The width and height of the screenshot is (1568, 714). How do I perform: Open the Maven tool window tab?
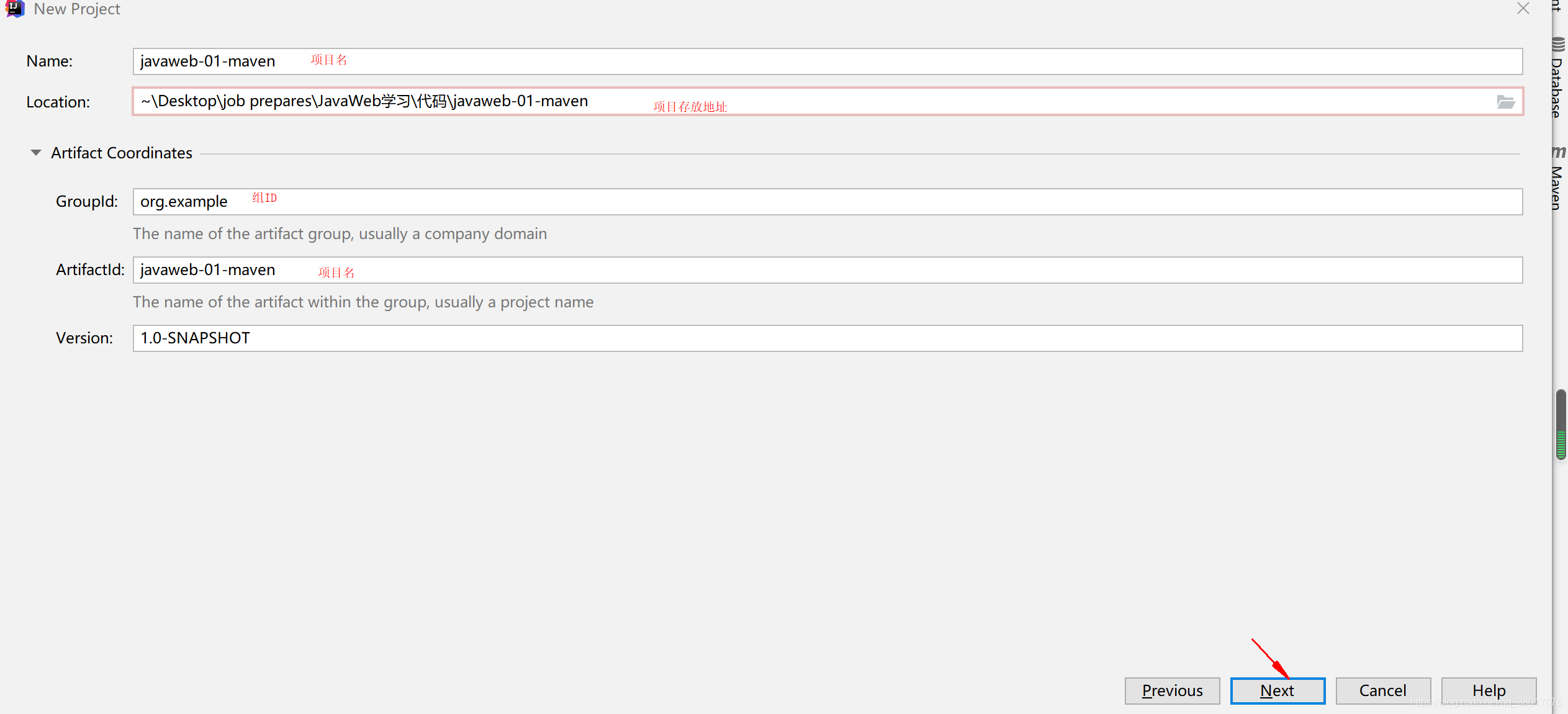point(1557,188)
